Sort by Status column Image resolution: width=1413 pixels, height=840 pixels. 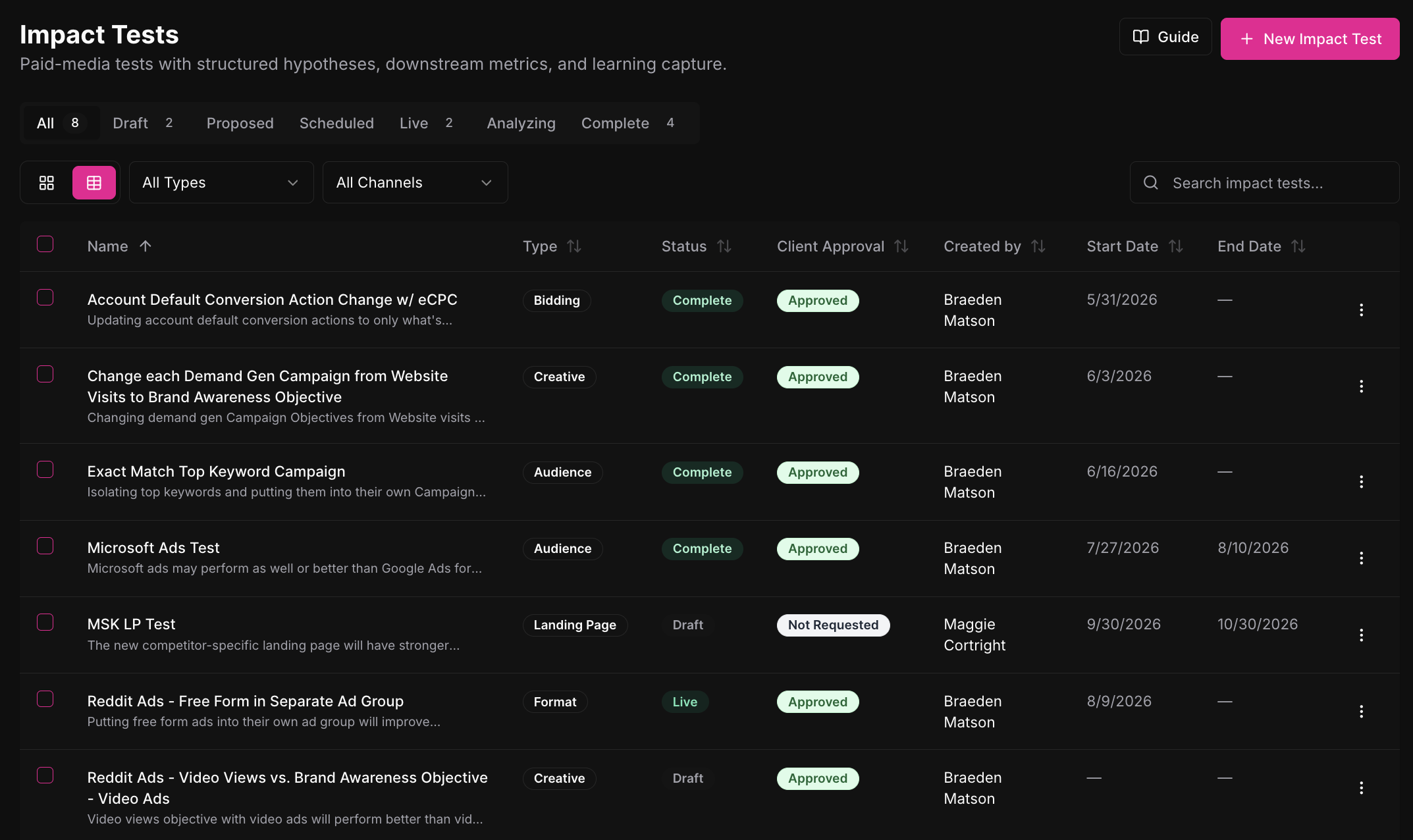[x=724, y=246]
